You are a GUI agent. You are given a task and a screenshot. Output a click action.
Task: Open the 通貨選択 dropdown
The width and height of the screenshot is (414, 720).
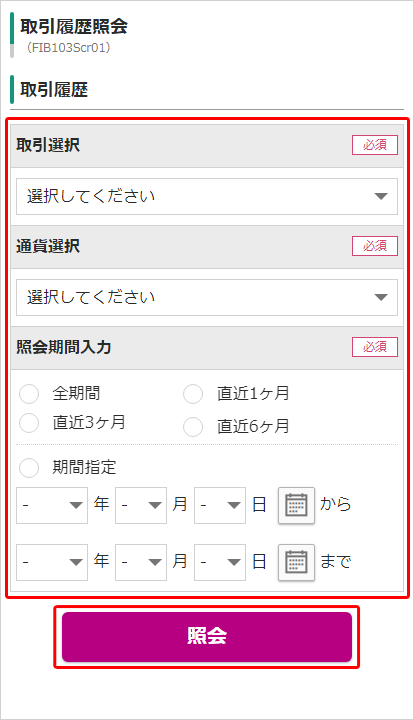pos(207,298)
